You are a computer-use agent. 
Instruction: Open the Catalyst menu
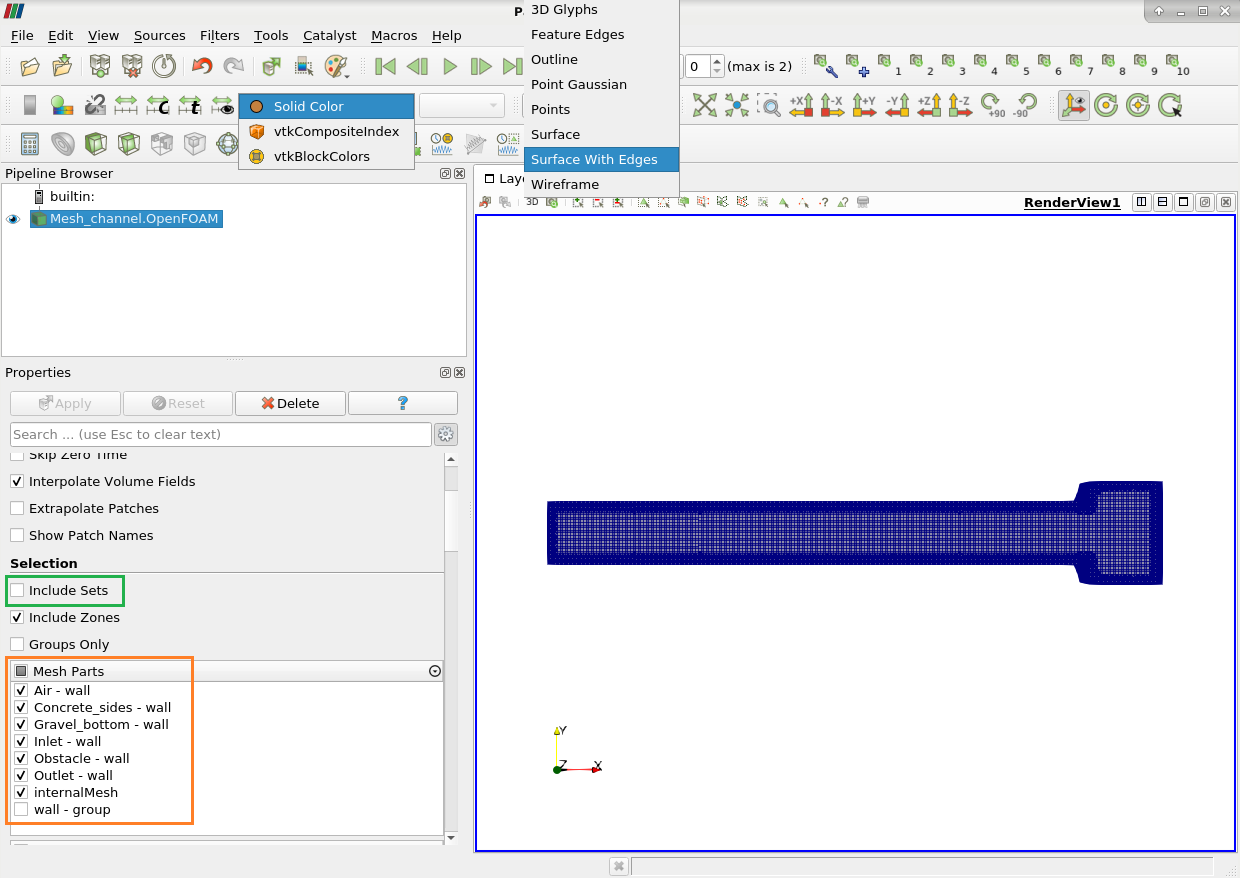[x=329, y=35]
